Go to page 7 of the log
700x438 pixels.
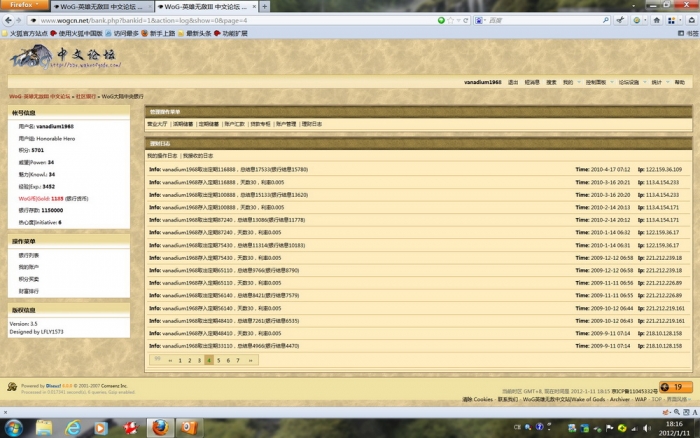[238, 359]
